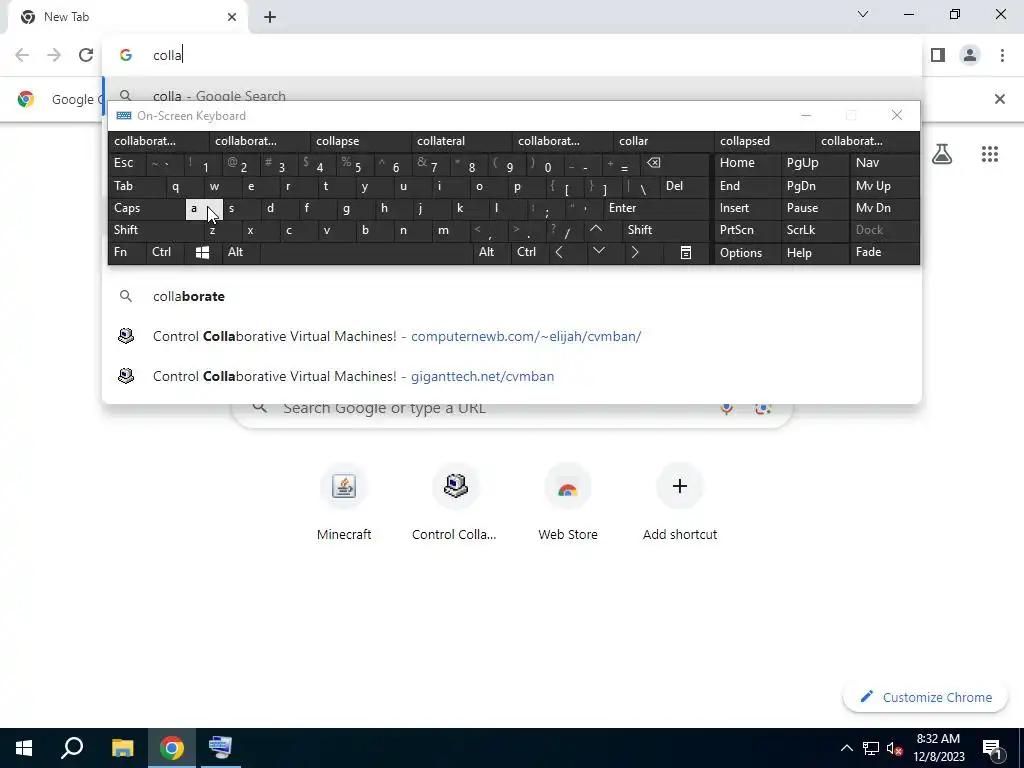
Task: Click the On-Screen Keyboard taskbar icon
Action: 220,748
